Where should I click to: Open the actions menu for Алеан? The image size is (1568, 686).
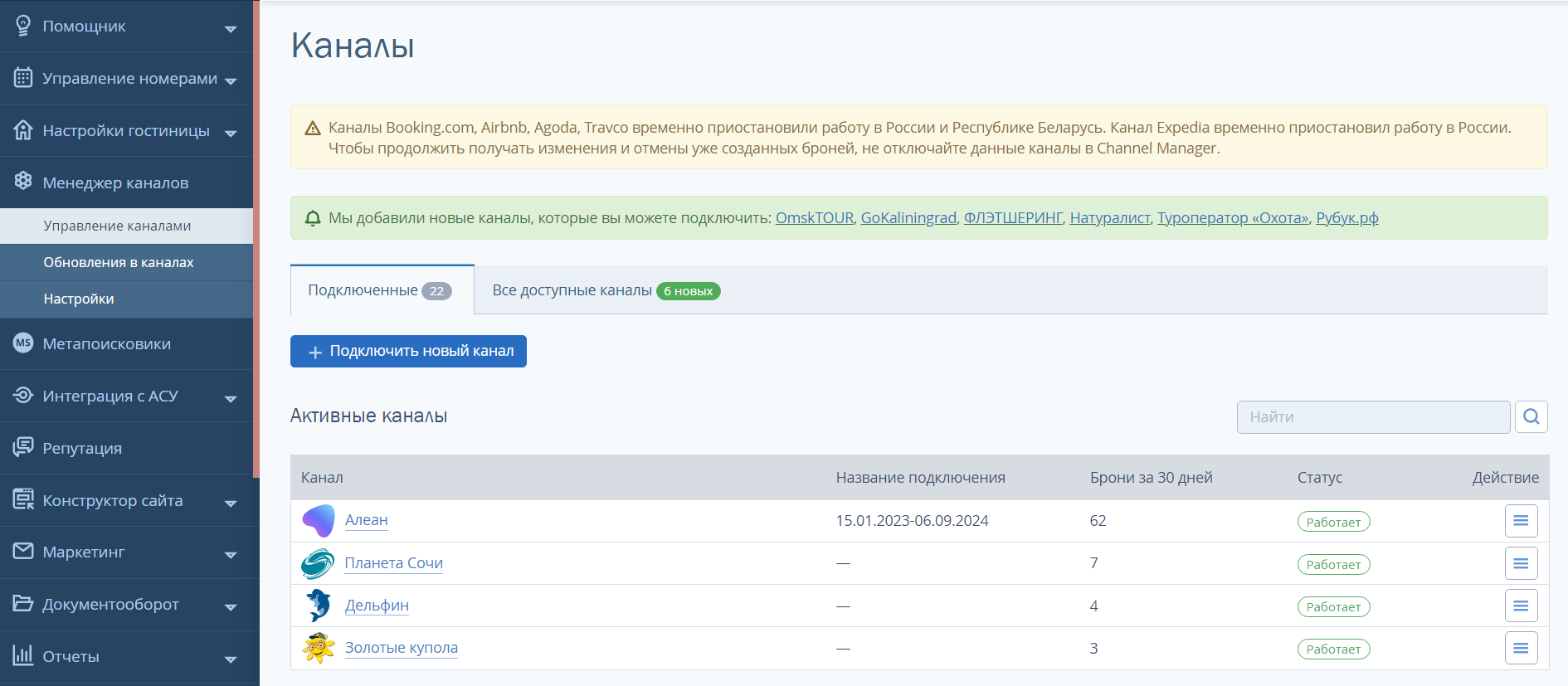coord(1521,521)
